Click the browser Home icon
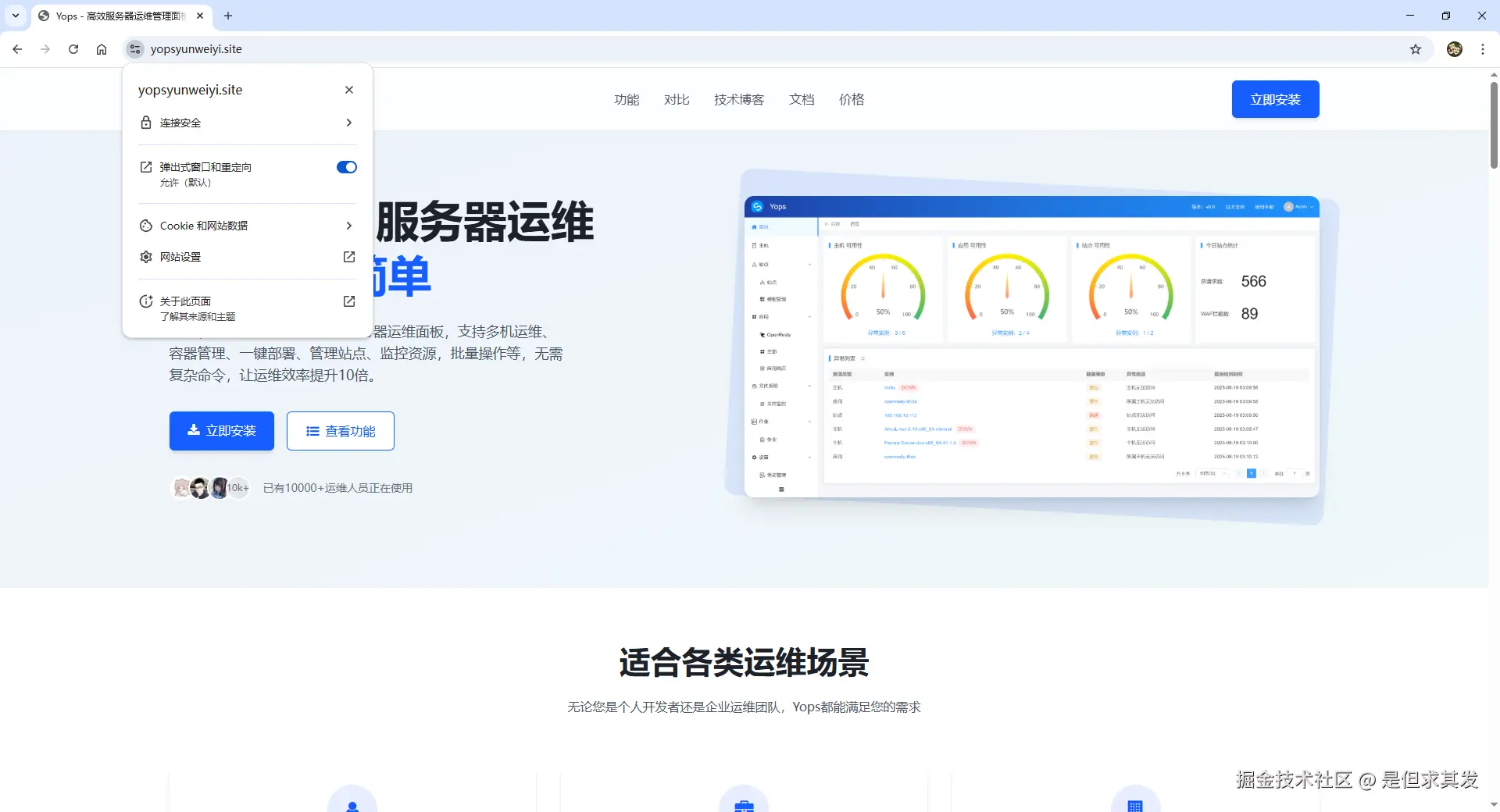The width and height of the screenshot is (1500, 812). pyautogui.click(x=102, y=48)
